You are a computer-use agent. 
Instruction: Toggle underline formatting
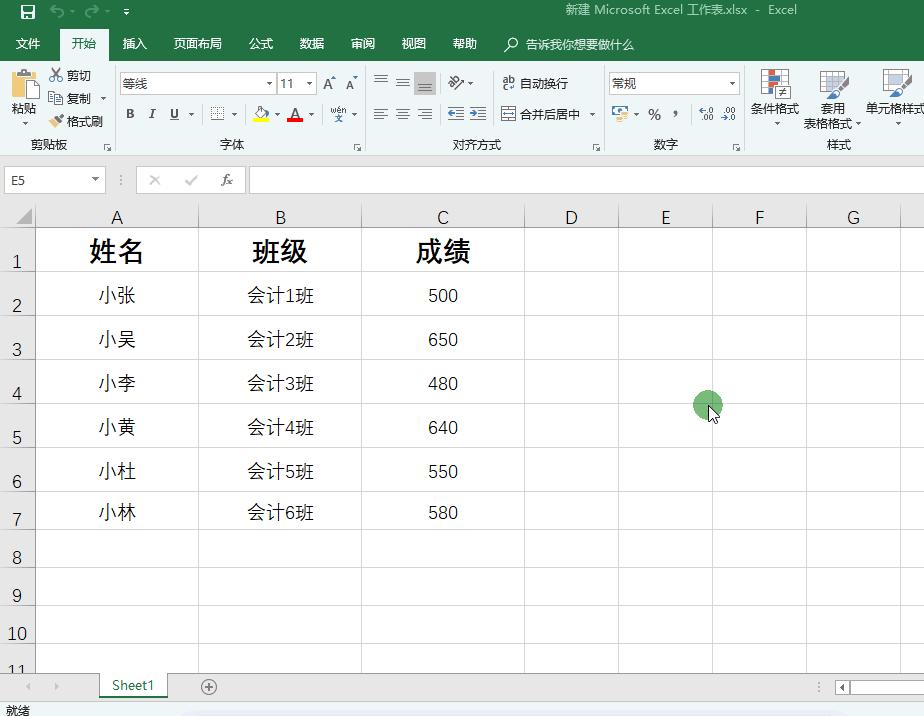coord(170,114)
